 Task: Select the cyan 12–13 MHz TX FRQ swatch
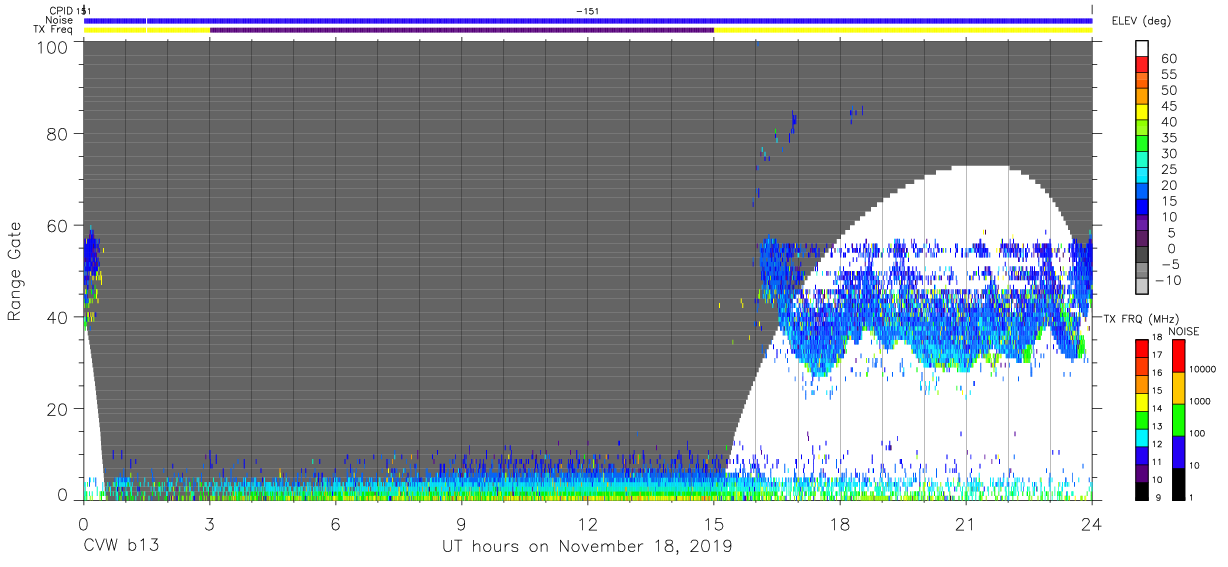[1143, 436]
